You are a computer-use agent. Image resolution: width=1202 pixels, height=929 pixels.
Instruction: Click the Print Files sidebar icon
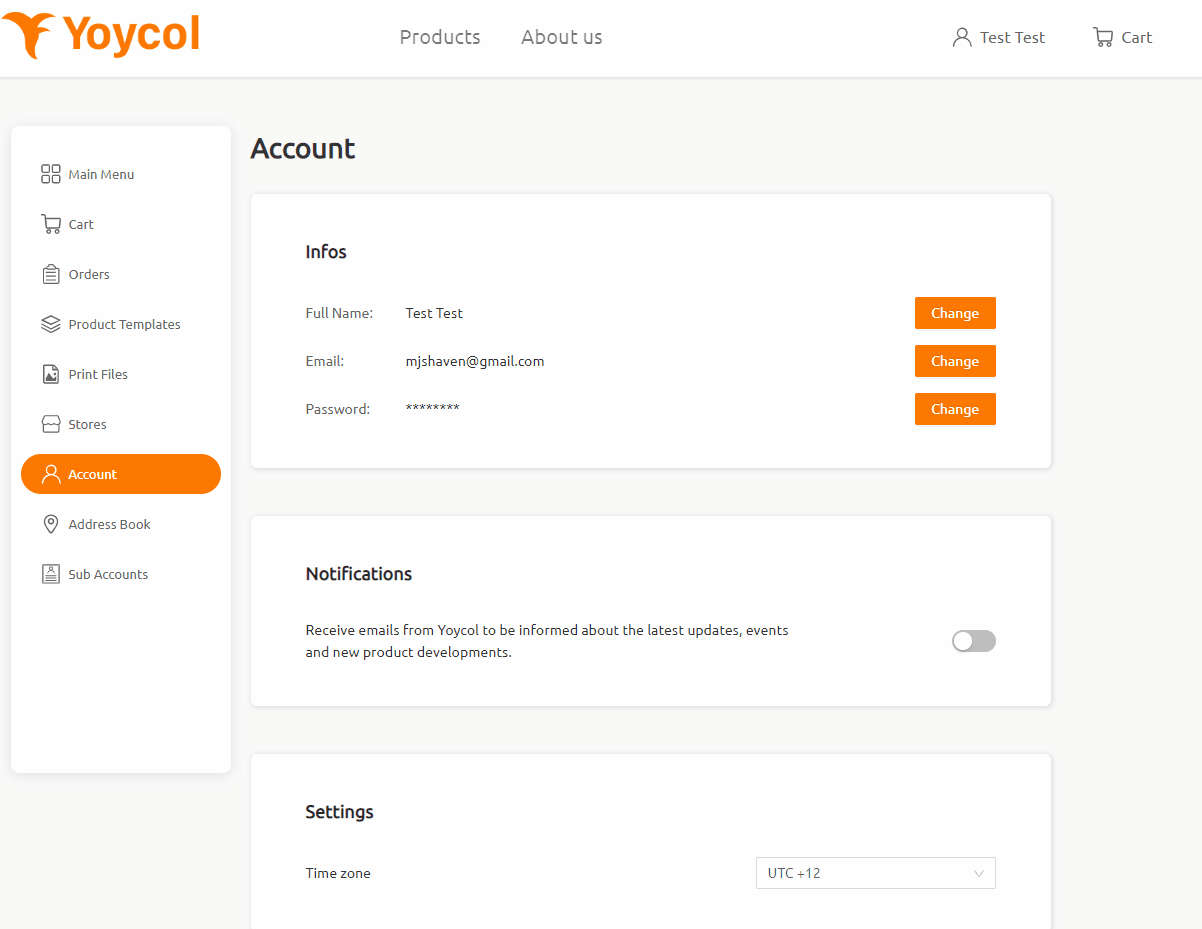pyautogui.click(x=51, y=373)
